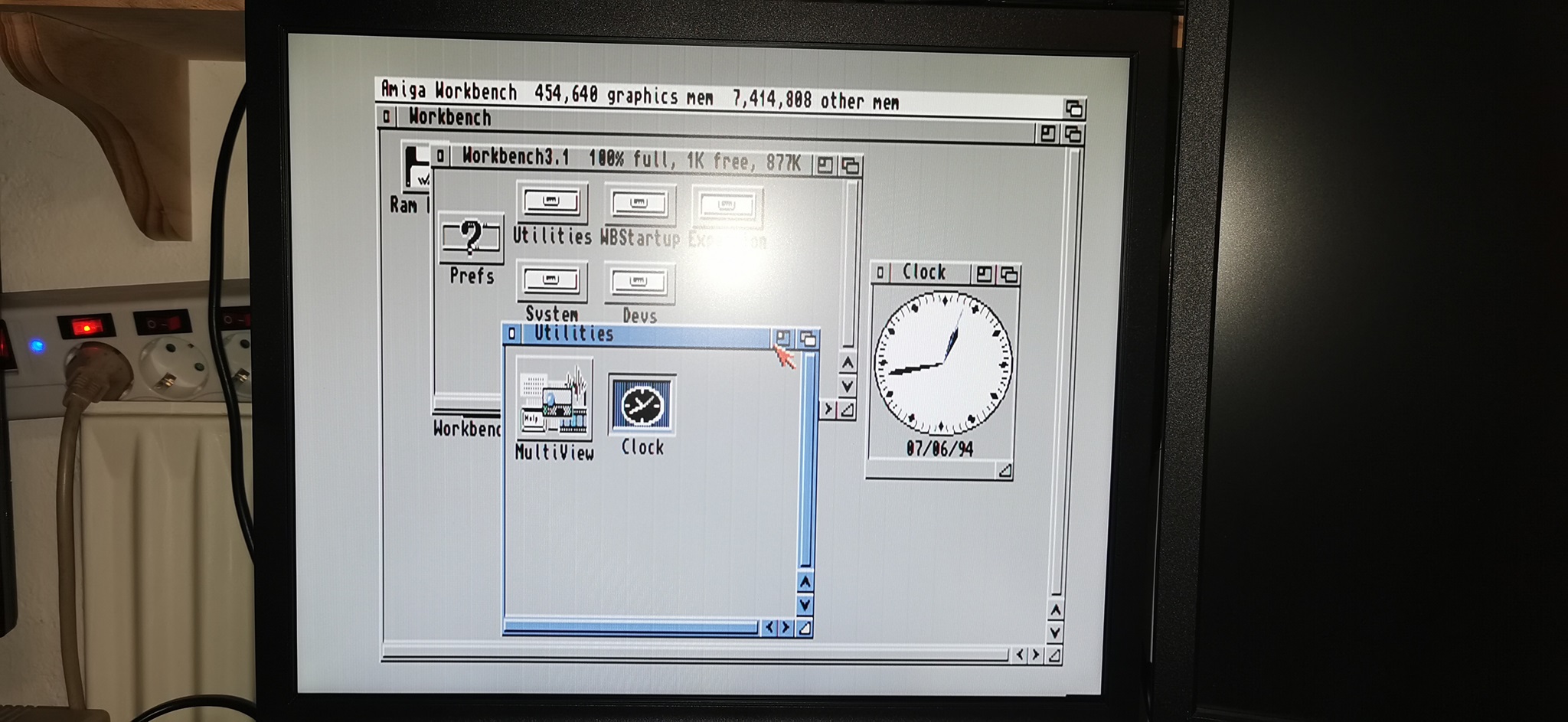Image resolution: width=1568 pixels, height=722 pixels.
Task: Click the Utilities window title bar
Action: [645, 335]
